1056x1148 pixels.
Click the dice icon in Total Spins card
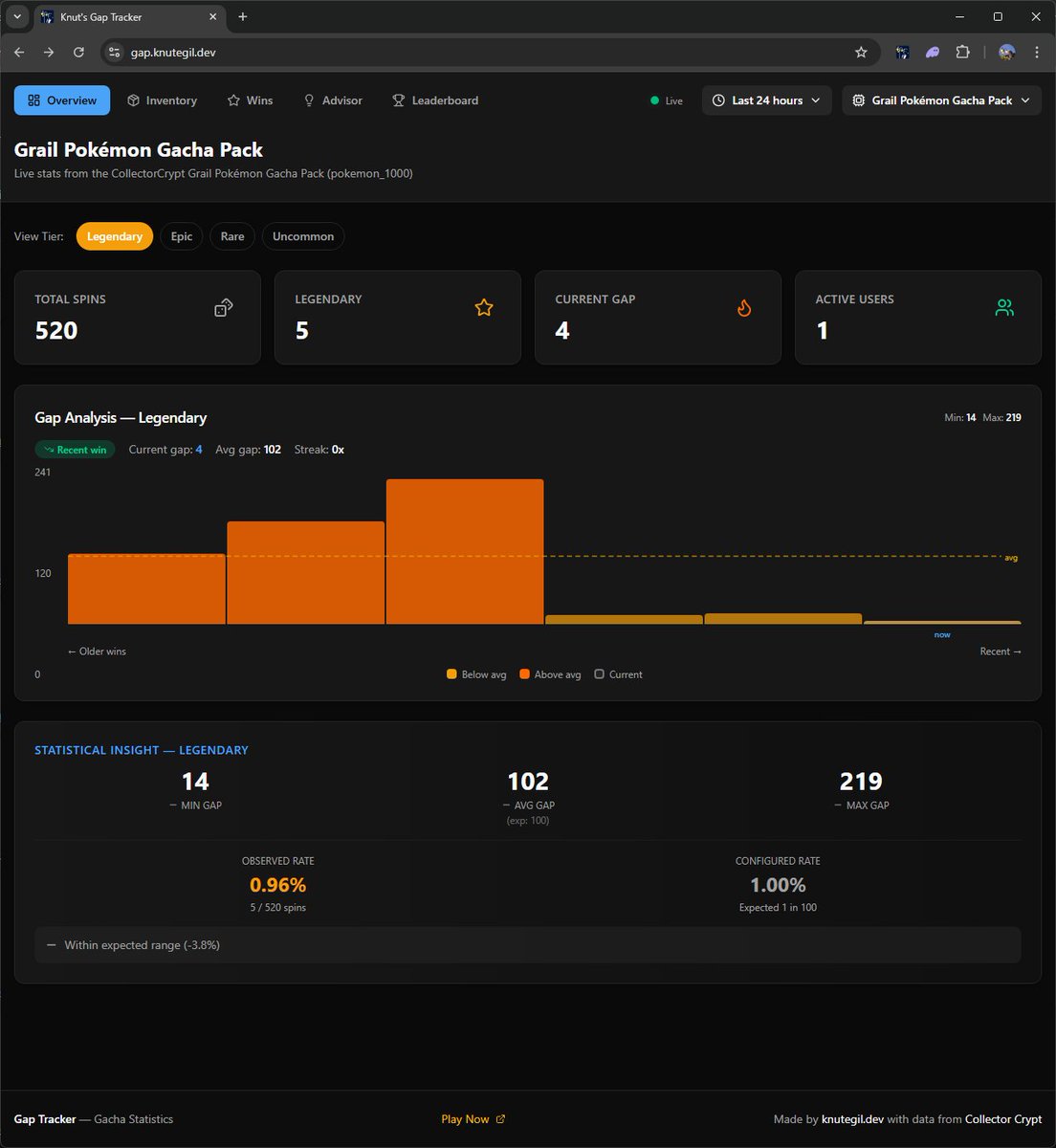pyautogui.click(x=224, y=308)
